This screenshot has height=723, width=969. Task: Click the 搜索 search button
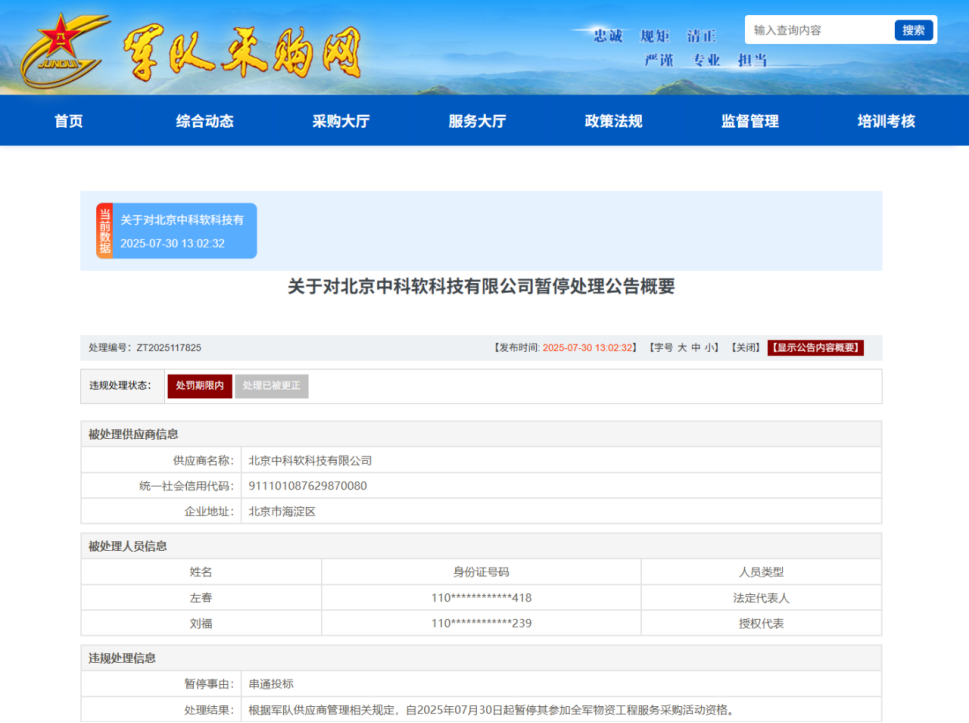click(x=913, y=30)
